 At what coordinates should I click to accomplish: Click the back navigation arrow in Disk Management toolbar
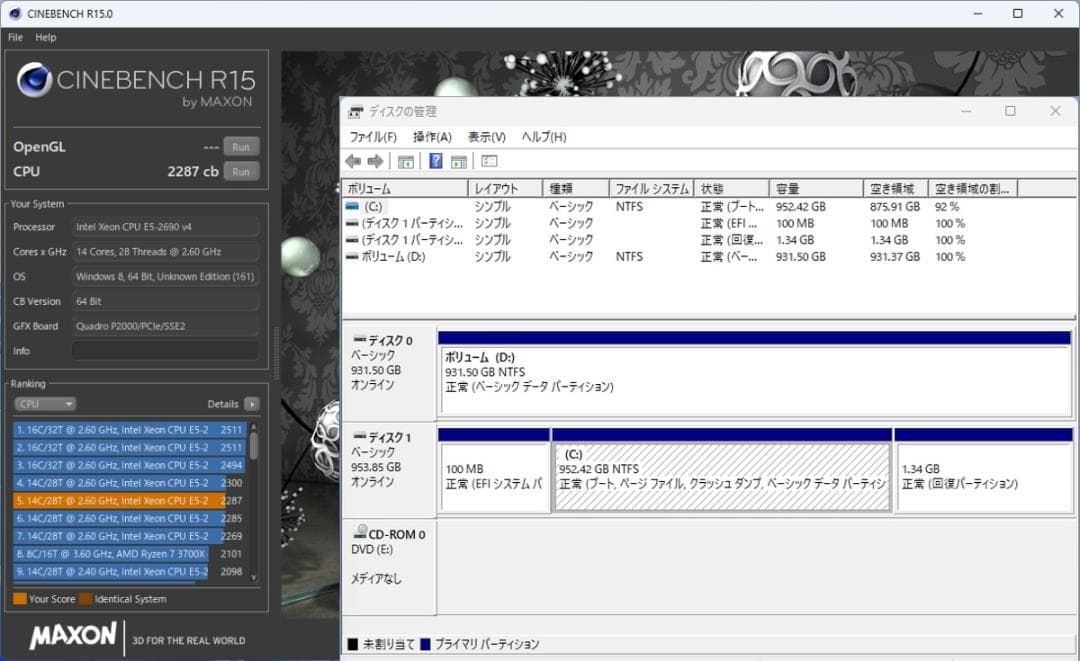click(353, 161)
